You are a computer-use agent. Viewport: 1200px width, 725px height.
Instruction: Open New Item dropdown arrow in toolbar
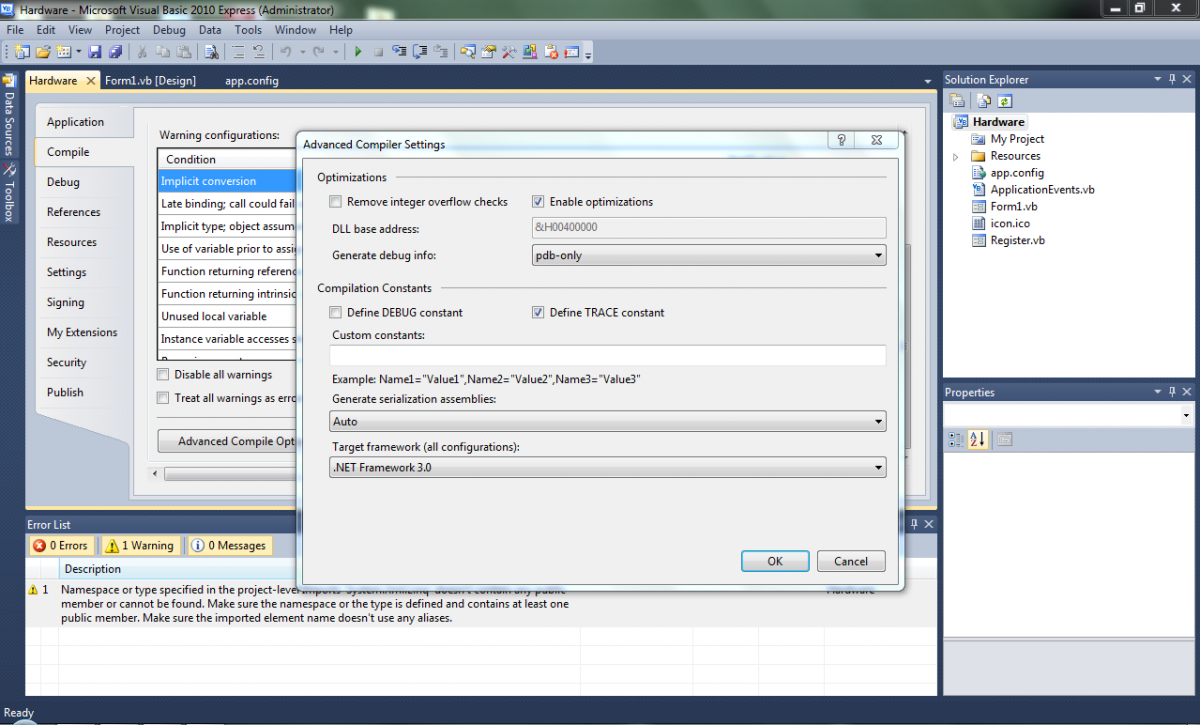79,51
